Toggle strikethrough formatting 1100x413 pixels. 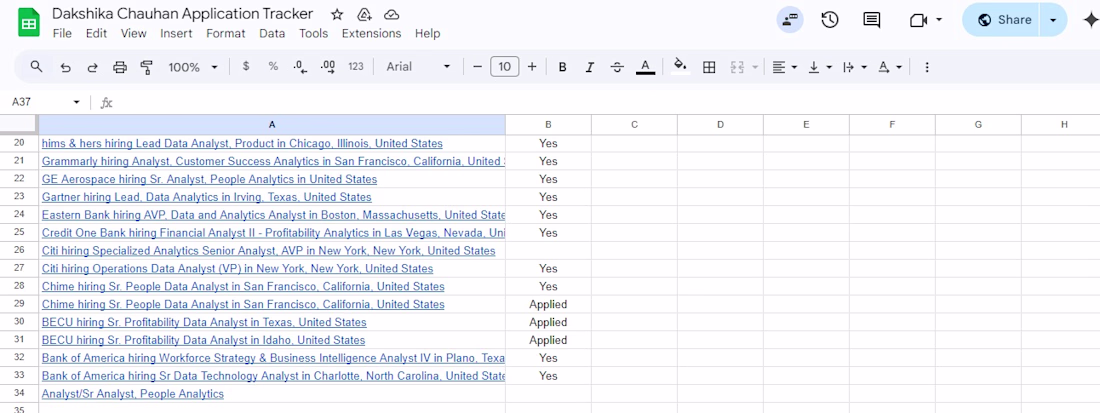(617, 67)
